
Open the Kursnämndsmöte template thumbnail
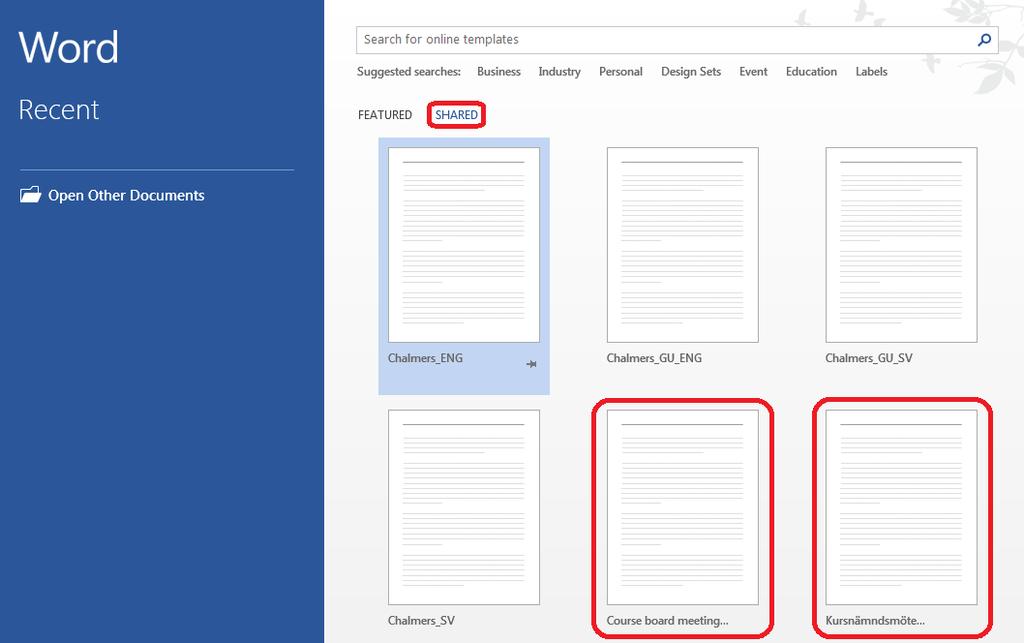pos(901,507)
